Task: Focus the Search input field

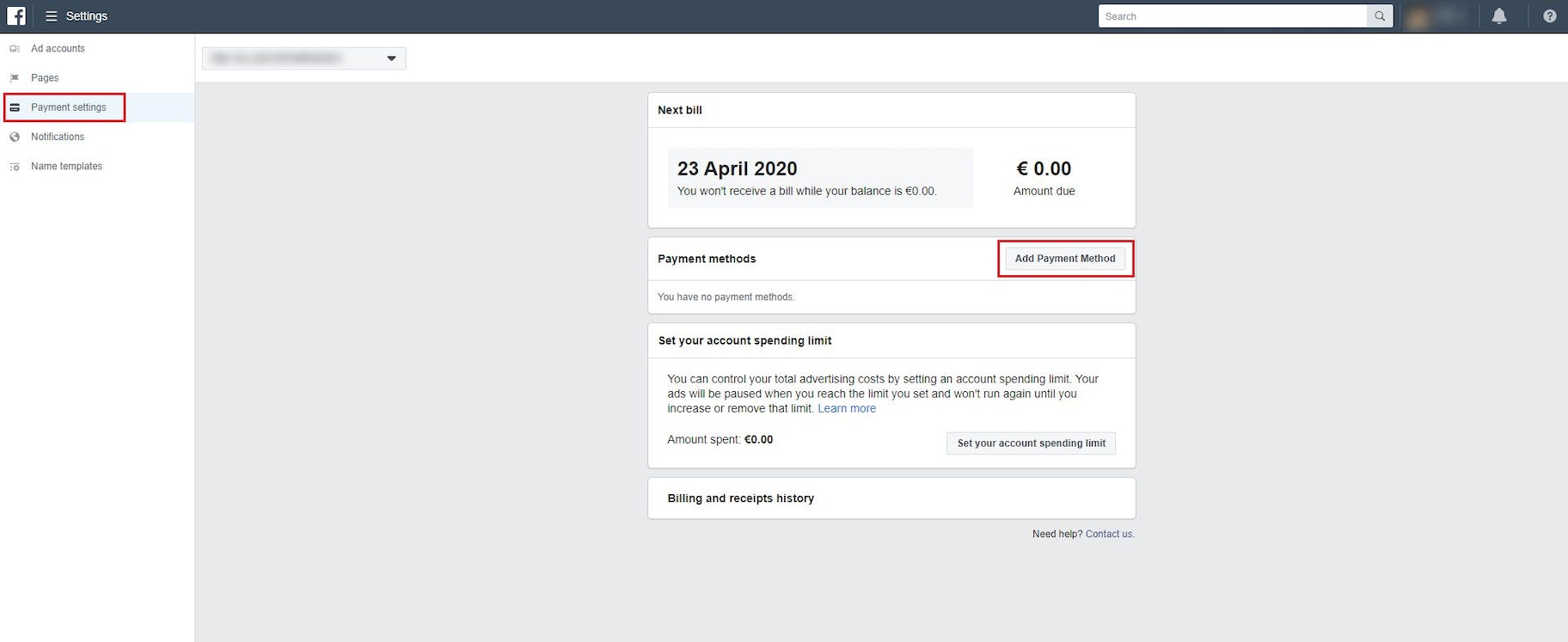Action: click(x=1232, y=16)
